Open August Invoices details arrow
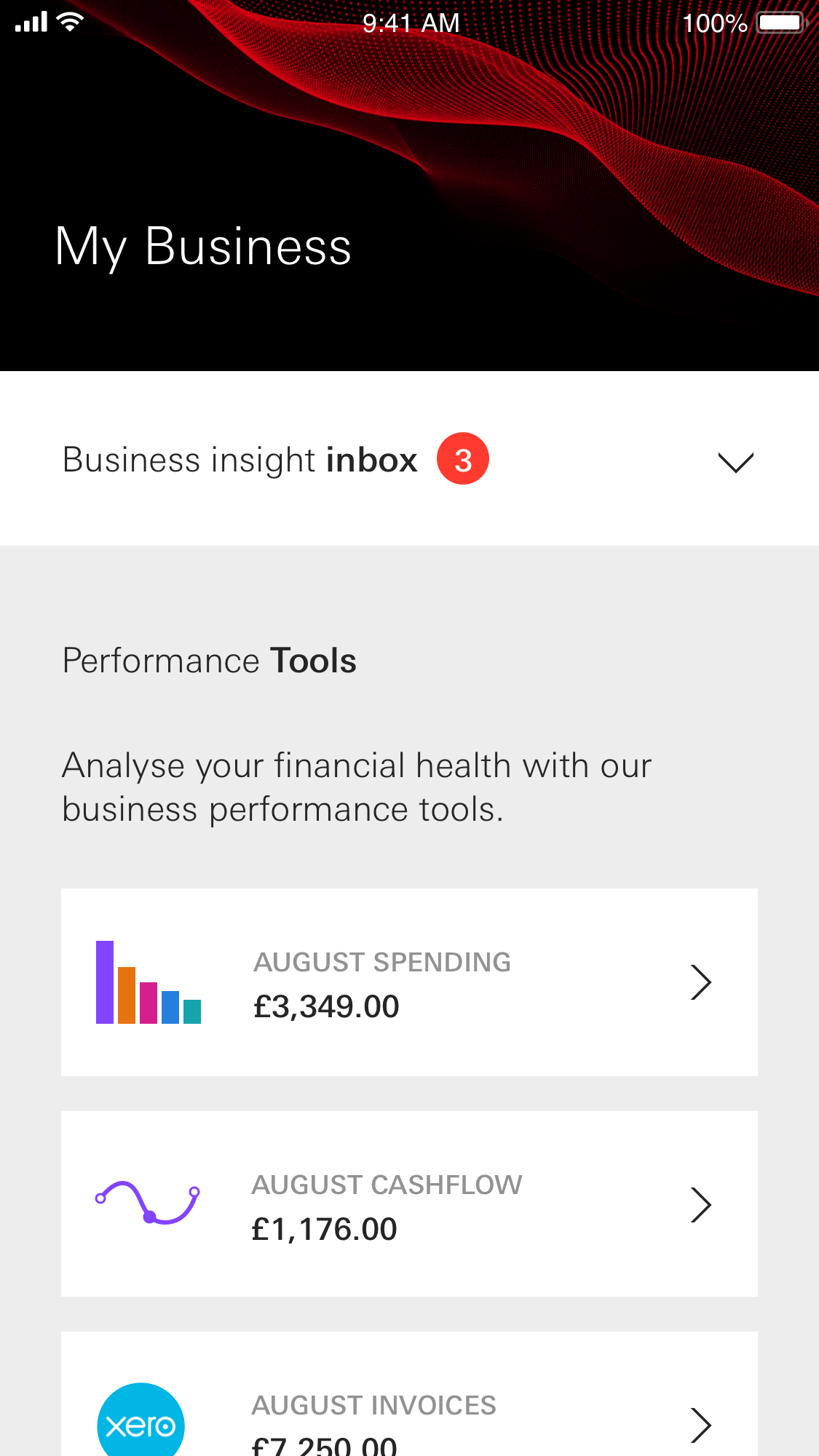Viewport: 819px width, 1456px height. tap(700, 1424)
